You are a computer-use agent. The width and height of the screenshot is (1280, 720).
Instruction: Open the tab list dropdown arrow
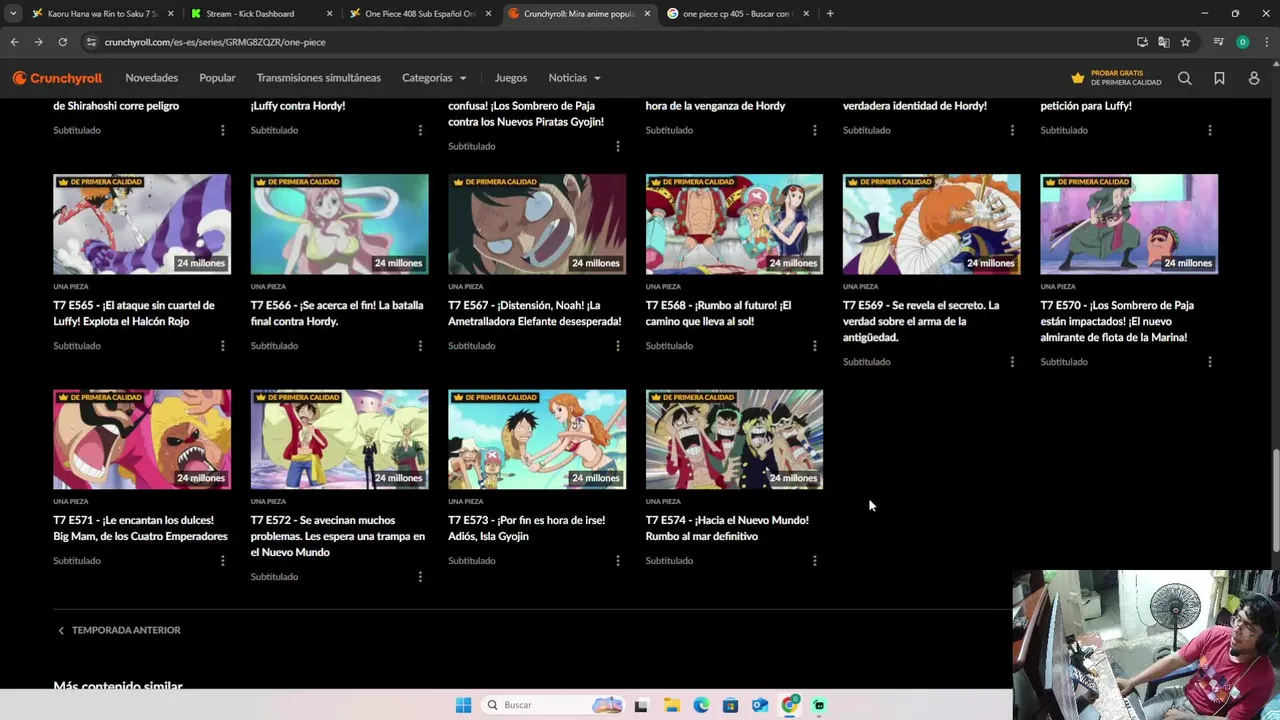click(13, 14)
